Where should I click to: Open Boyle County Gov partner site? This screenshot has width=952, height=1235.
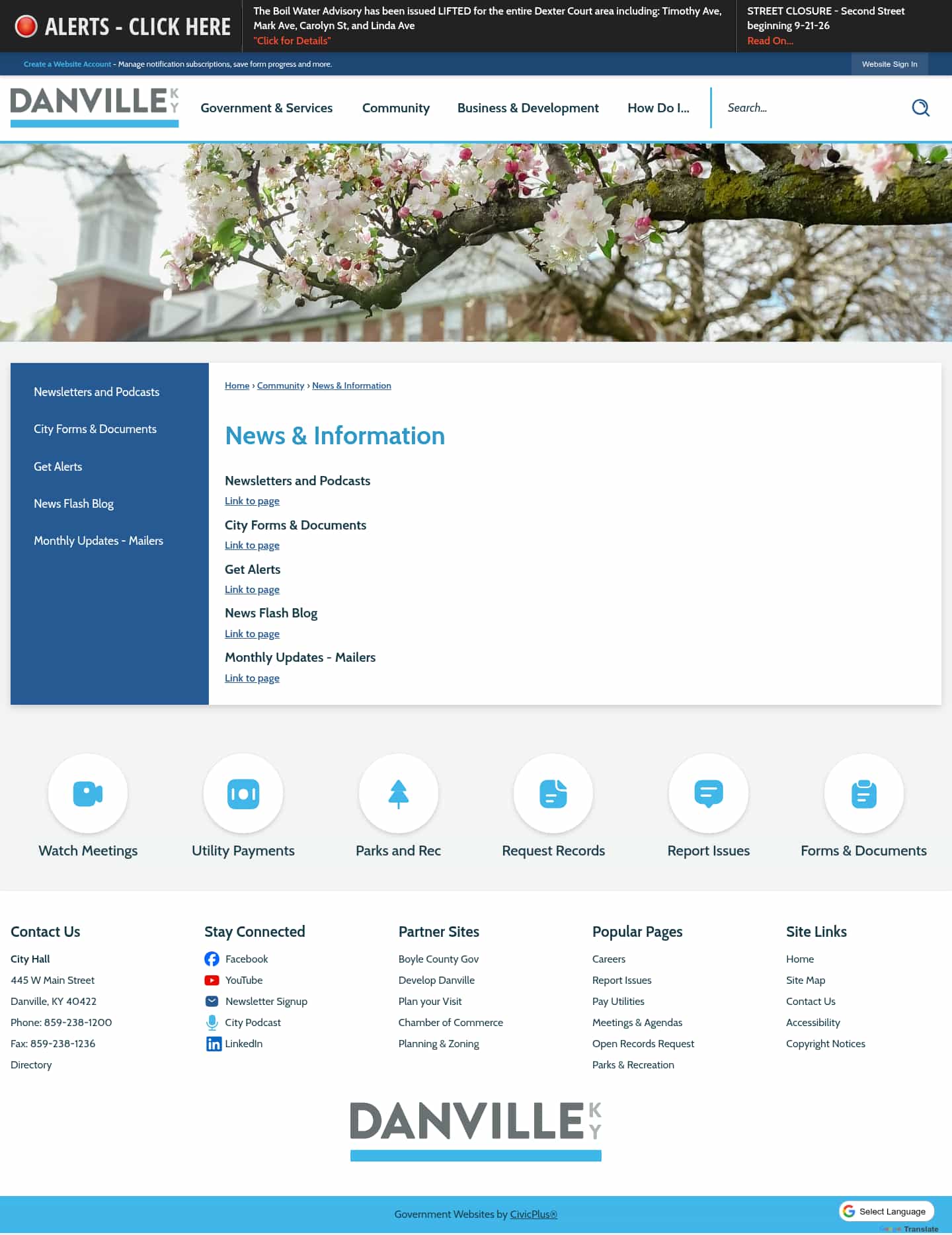pos(438,959)
